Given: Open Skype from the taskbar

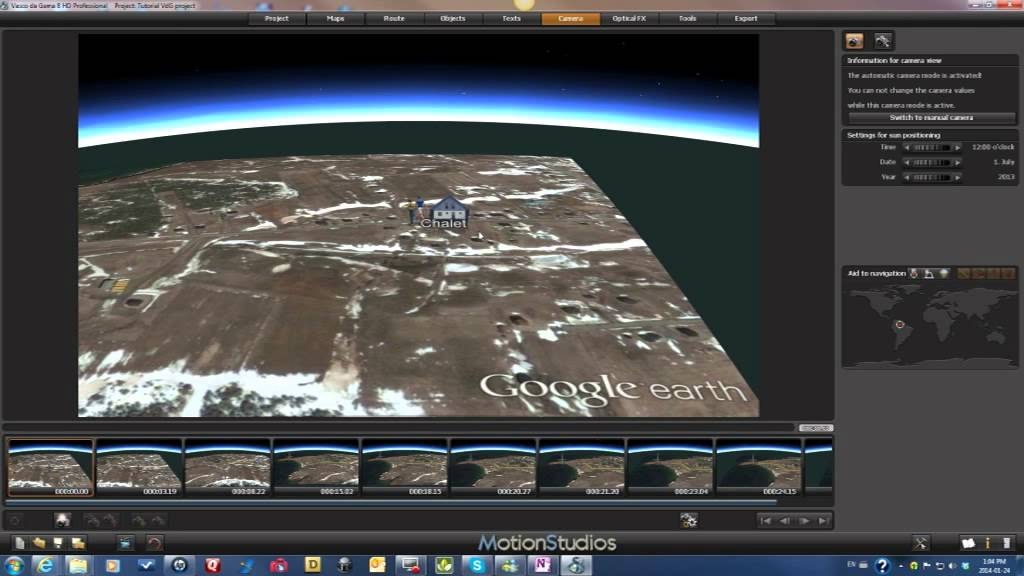Looking at the screenshot, I should pyautogui.click(x=477, y=565).
